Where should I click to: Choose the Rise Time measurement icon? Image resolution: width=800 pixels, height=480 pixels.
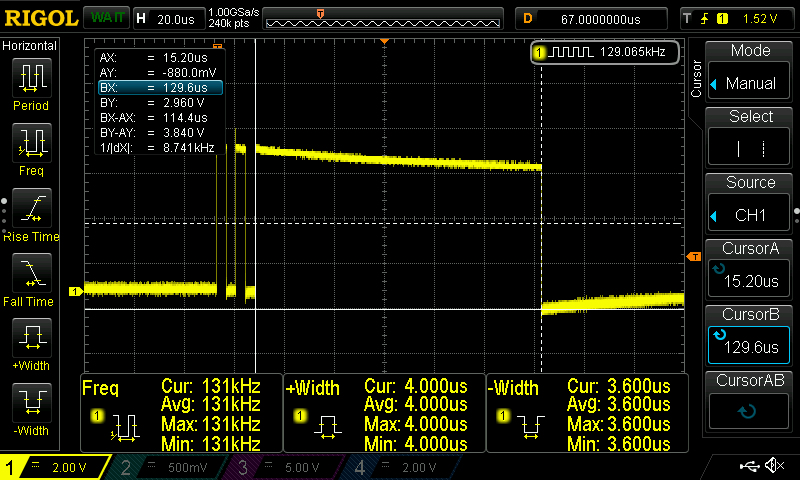pyautogui.click(x=30, y=208)
